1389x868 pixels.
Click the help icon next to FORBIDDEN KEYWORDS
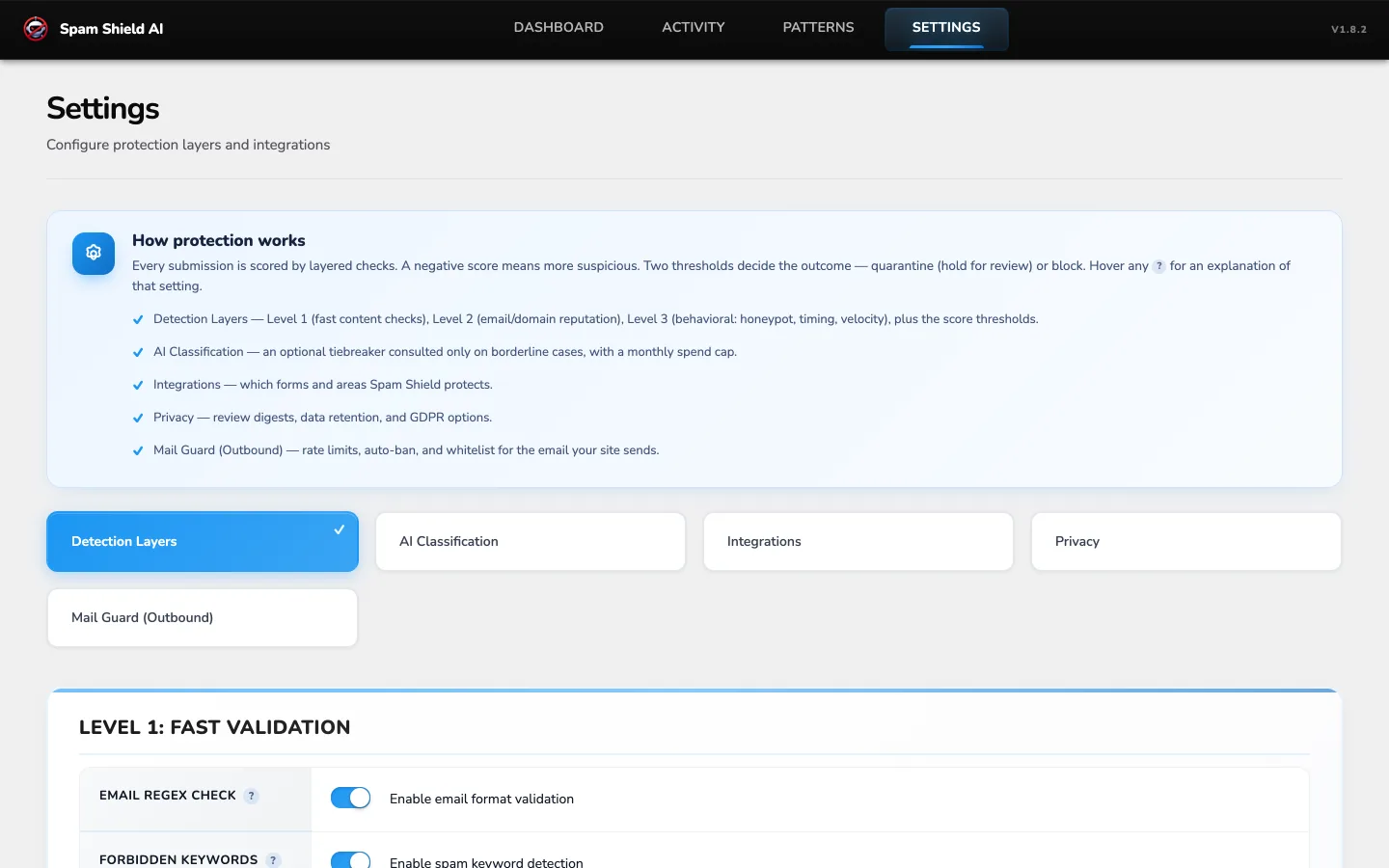coord(274,860)
